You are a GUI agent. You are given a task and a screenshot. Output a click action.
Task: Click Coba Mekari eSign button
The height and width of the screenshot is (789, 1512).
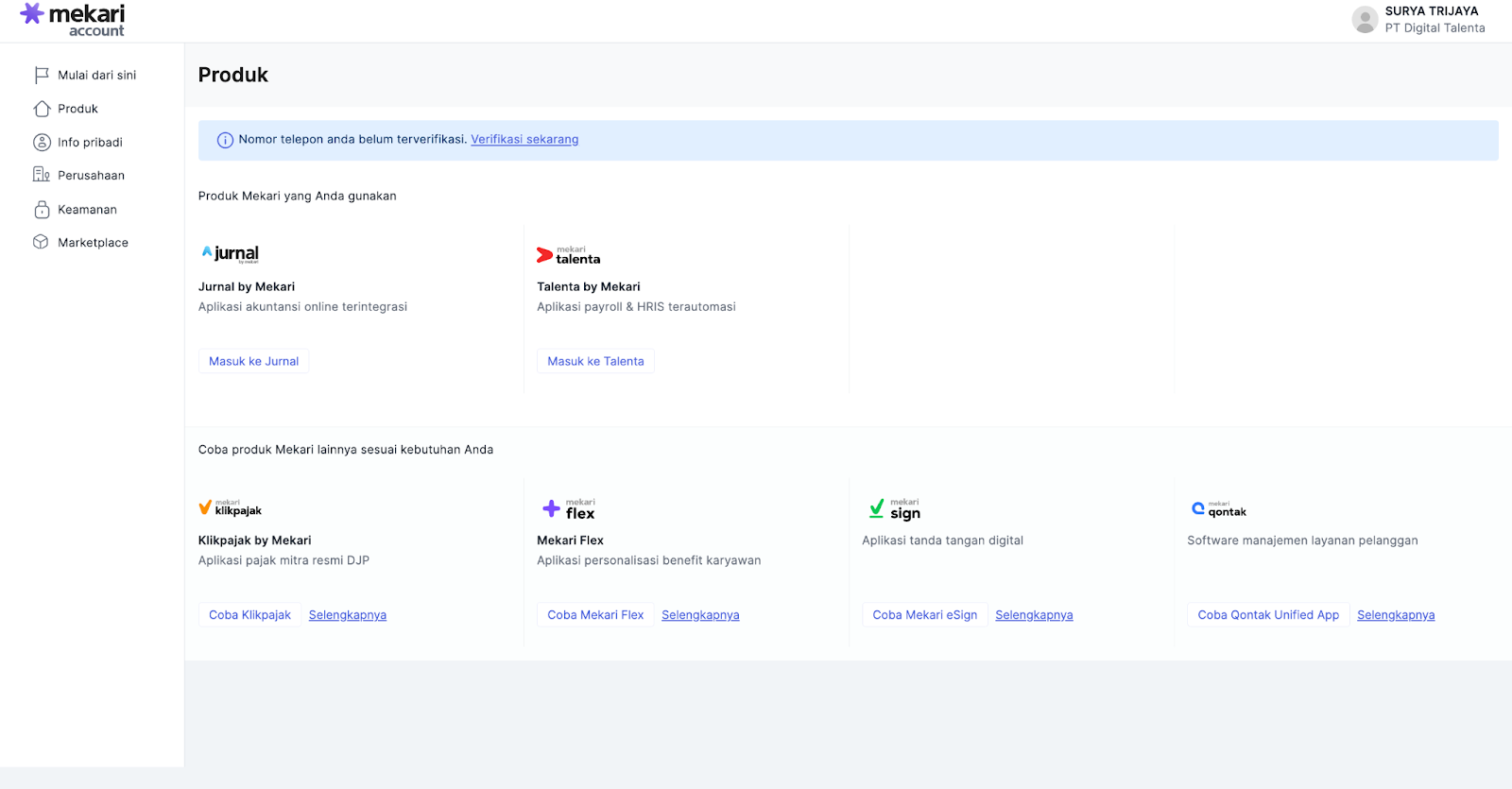(x=924, y=615)
